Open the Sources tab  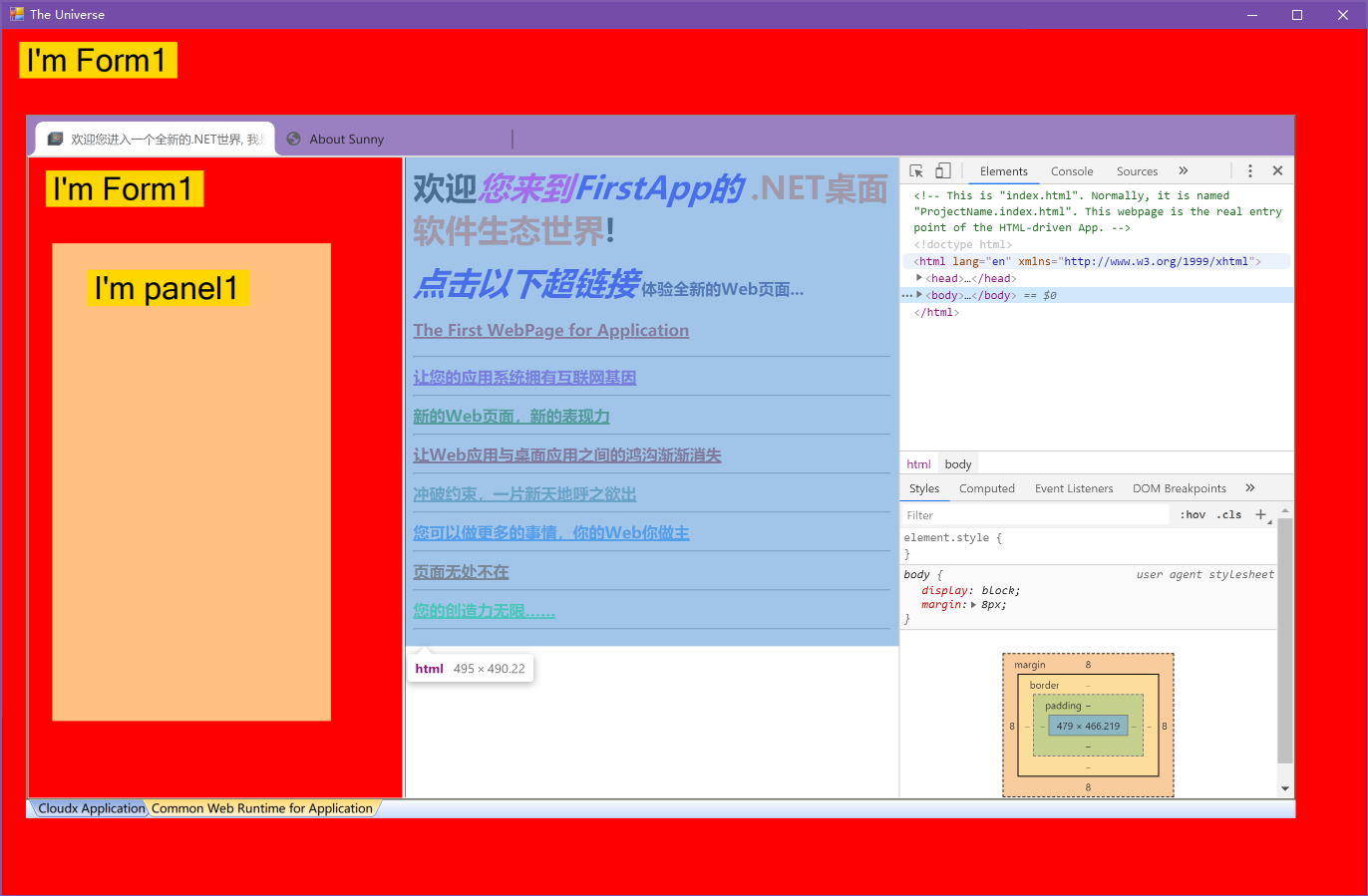[1137, 171]
